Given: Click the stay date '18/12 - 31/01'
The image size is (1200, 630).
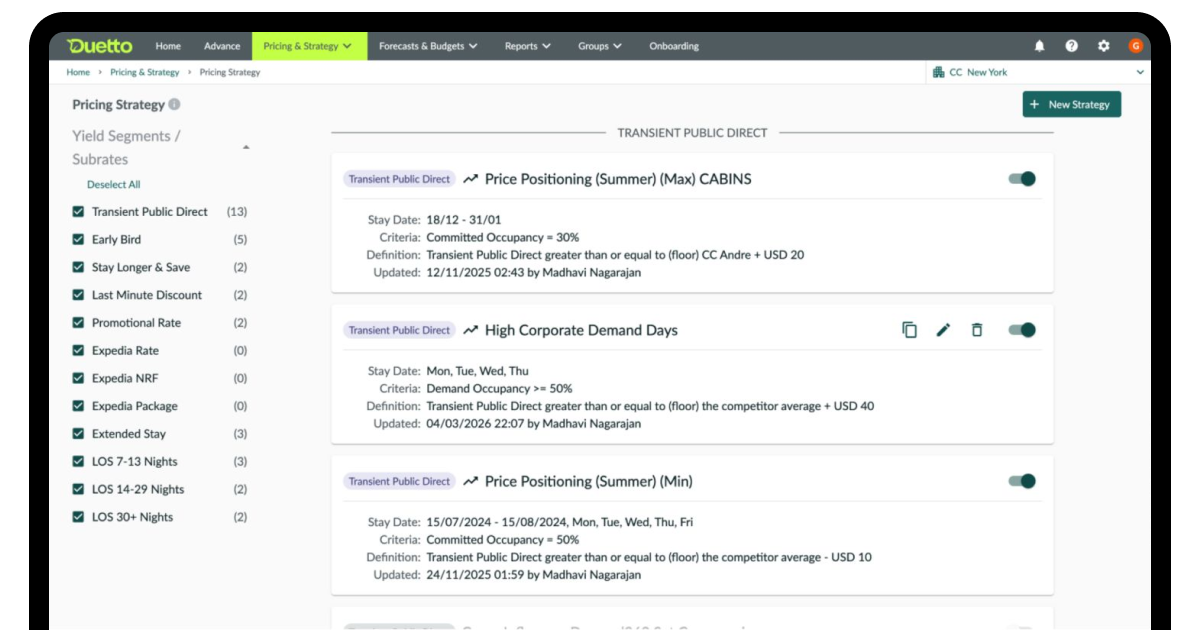Looking at the screenshot, I should pos(464,220).
